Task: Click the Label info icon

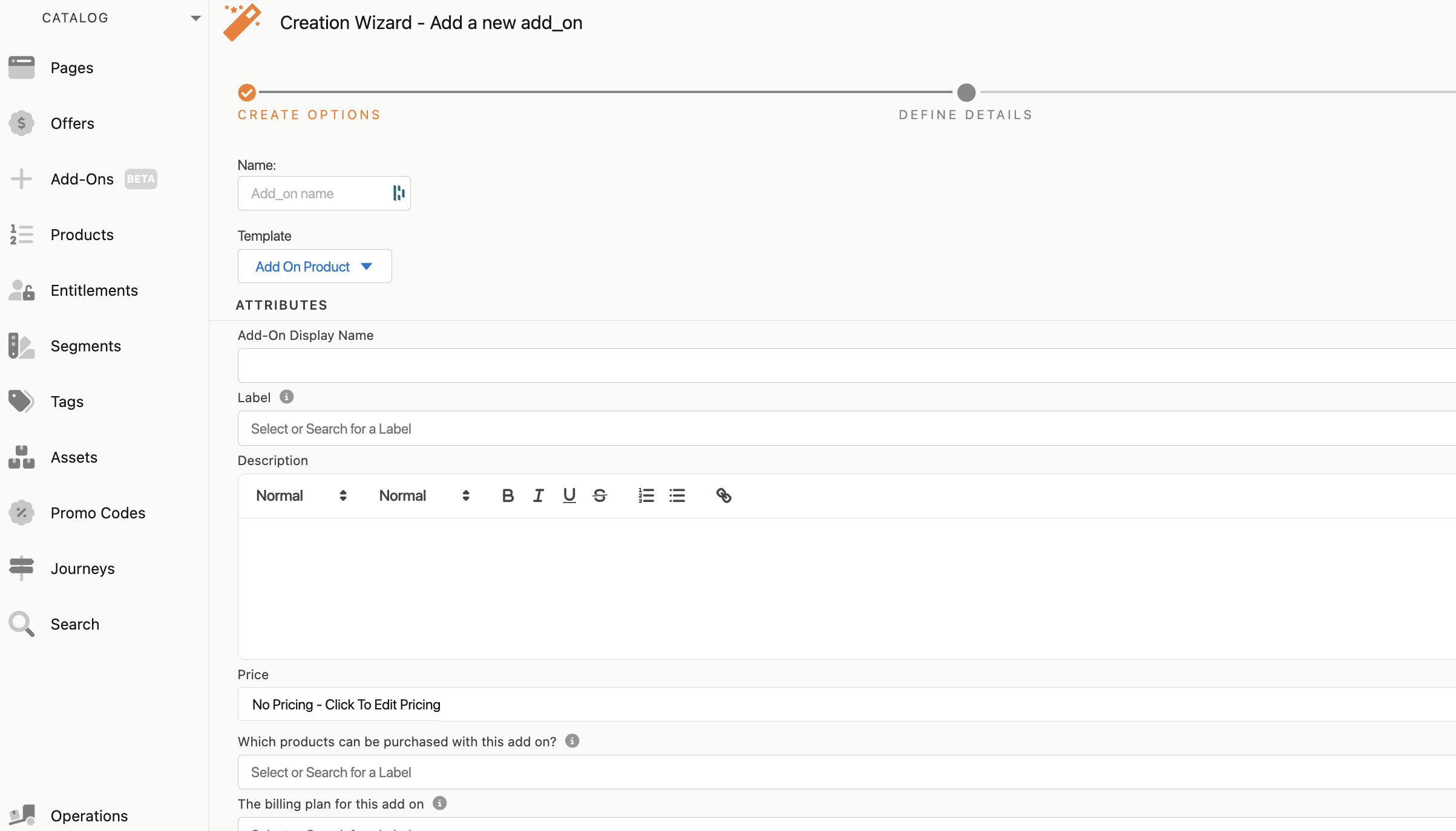Action: click(286, 397)
